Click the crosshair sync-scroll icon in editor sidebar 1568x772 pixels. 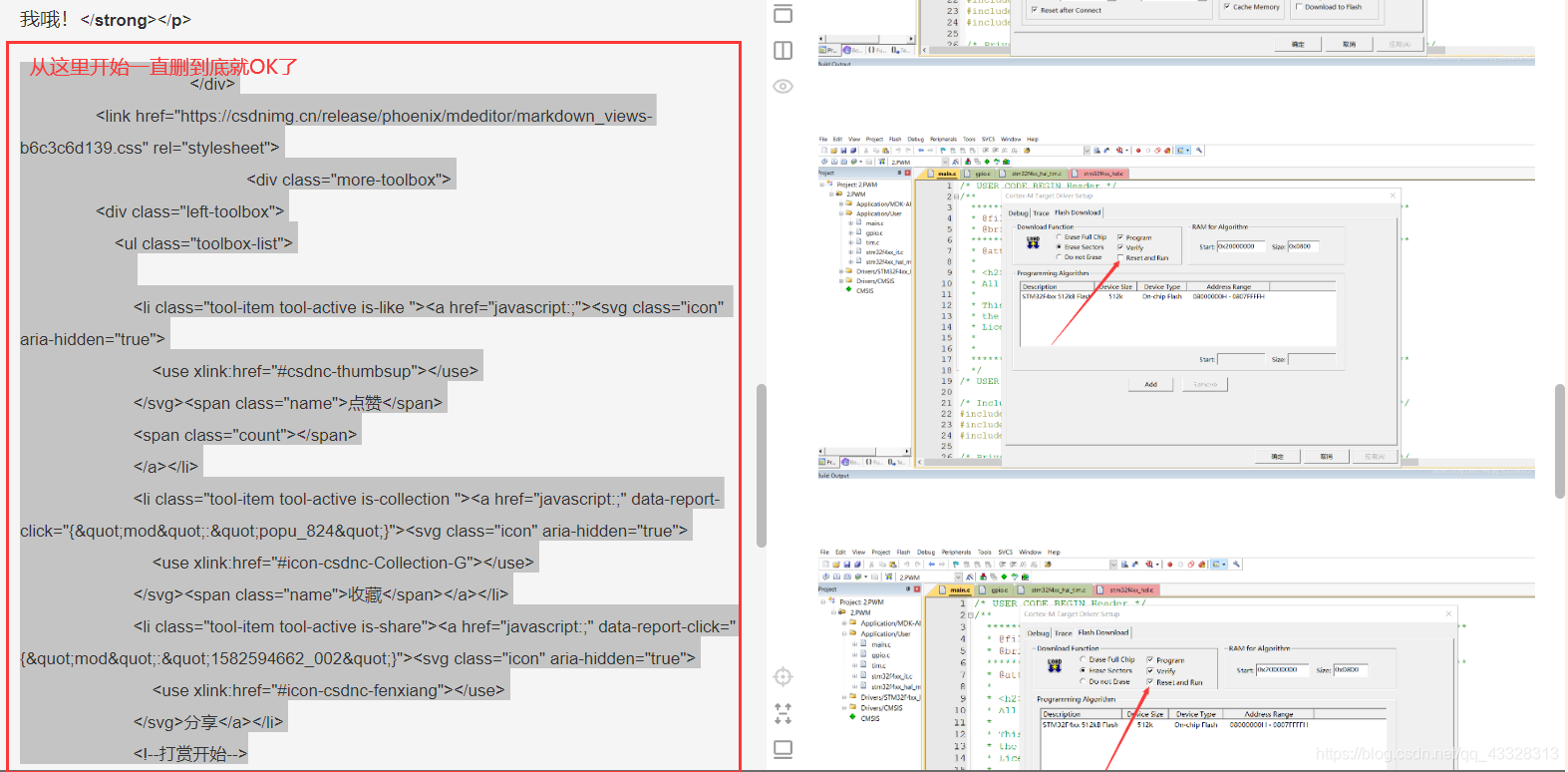pyautogui.click(x=784, y=676)
